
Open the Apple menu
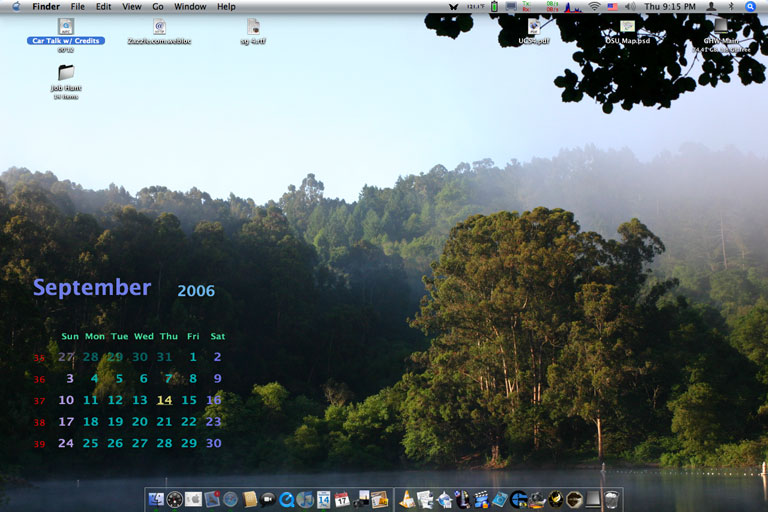pos(16,6)
